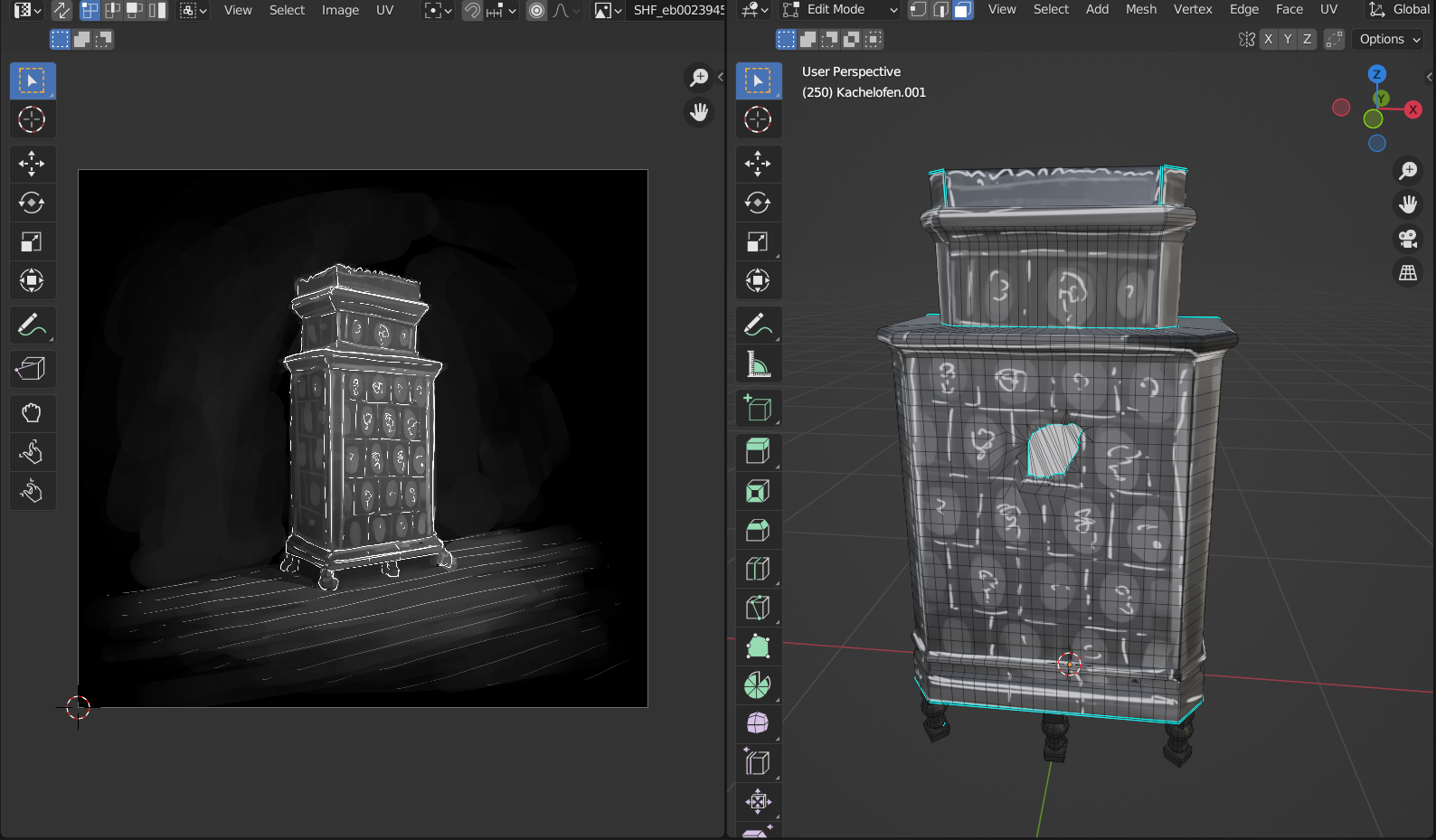The image size is (1436, 840).
Task: Select the Grab tool in UV editor
Action: [x=32, y=413]
